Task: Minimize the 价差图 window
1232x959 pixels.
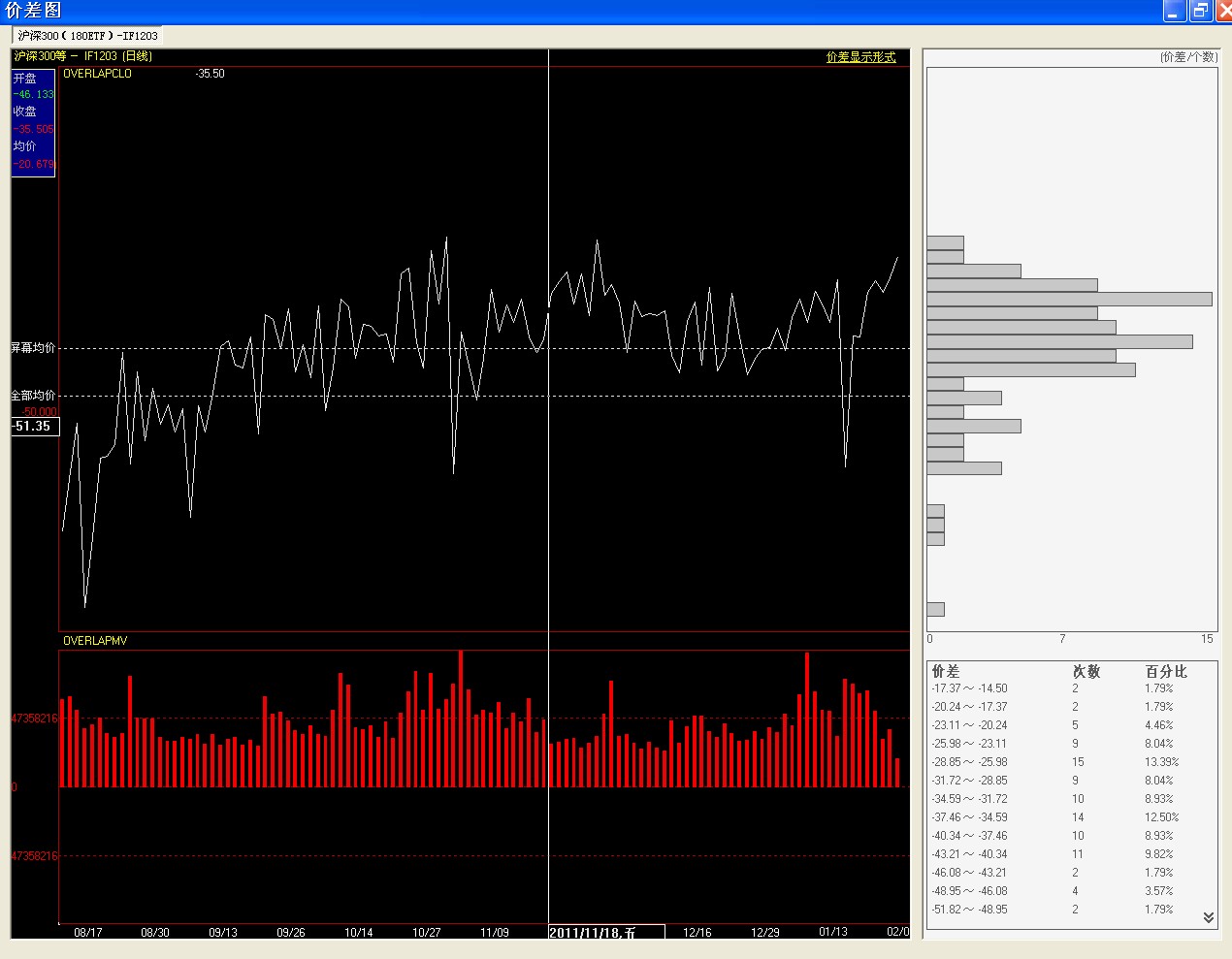Action: coord(1175,11)
